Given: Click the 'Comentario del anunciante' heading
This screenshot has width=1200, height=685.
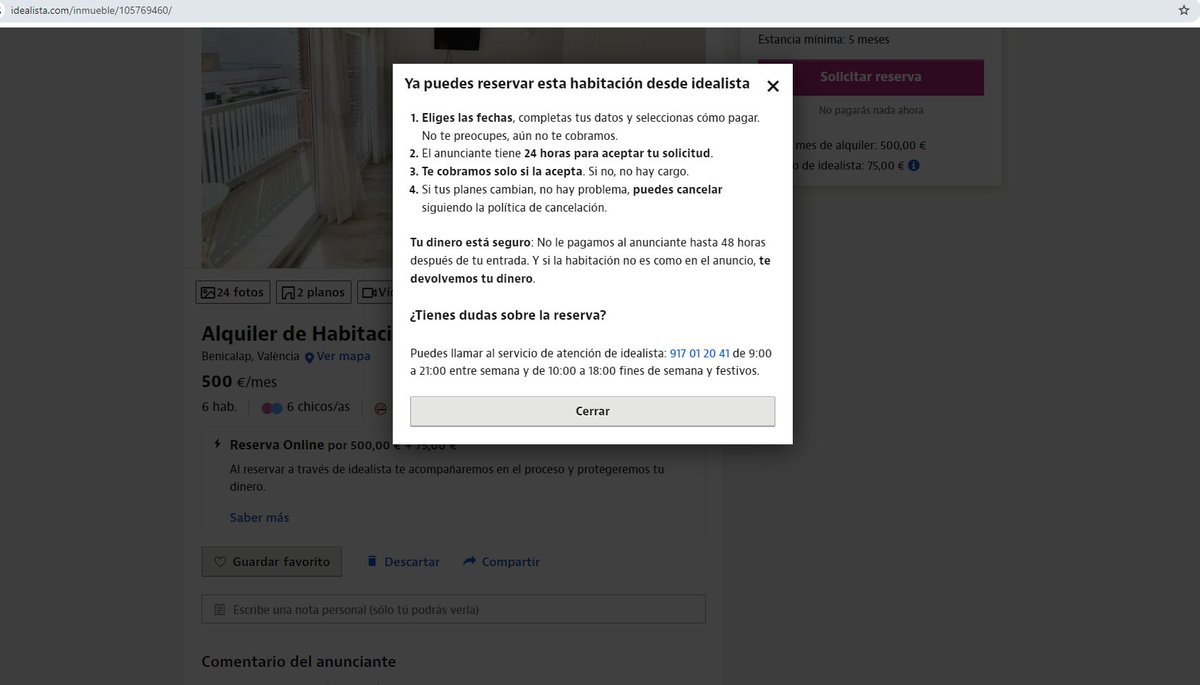Looking at the screenshot, I should pyautogui.click(x=299, y=662).
